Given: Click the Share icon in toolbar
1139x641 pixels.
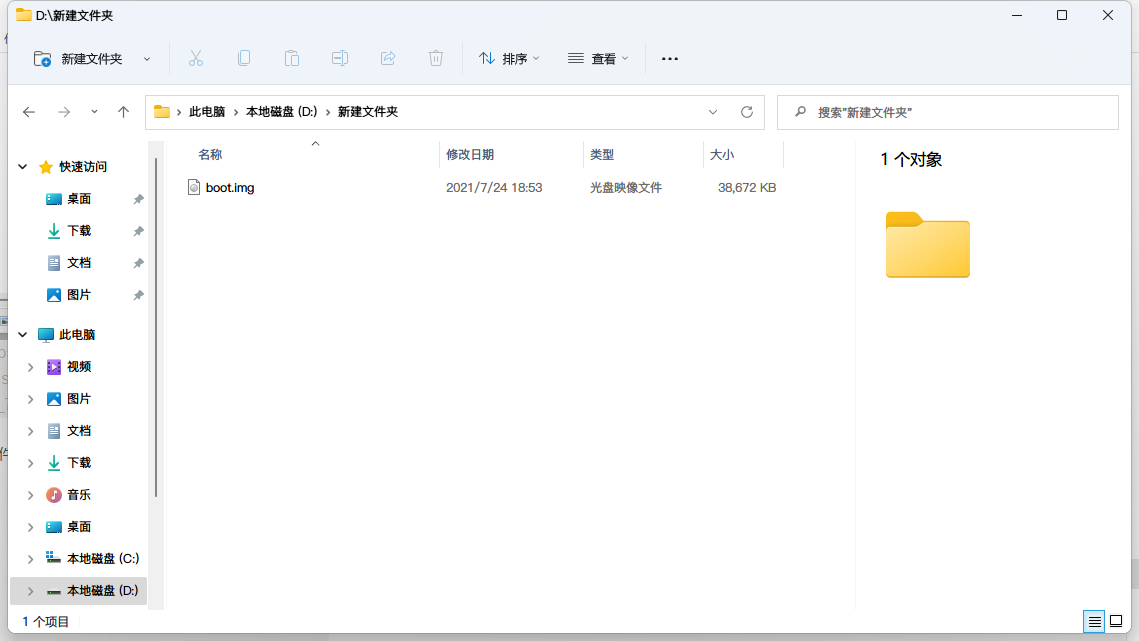Looking at the screenshot, I should pos(388,59).
